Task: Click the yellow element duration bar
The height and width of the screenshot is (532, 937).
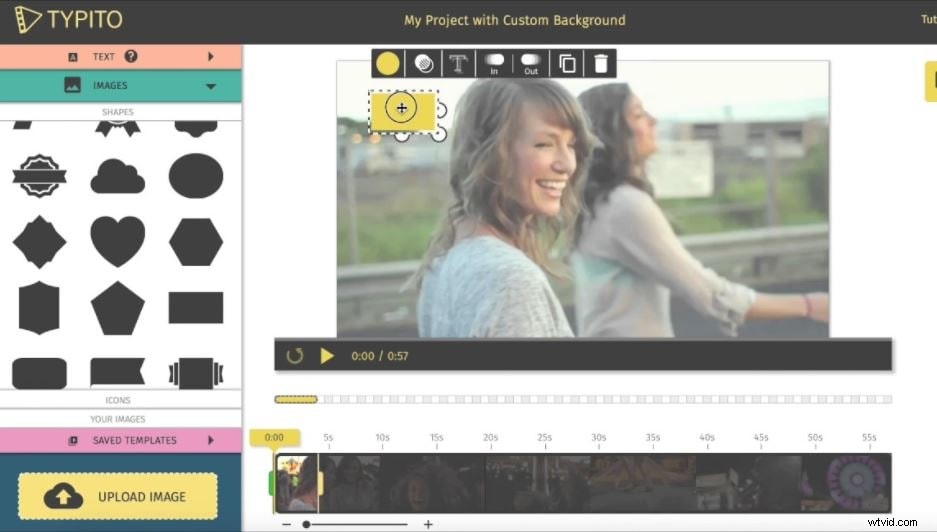Action: tap(296, 399)
